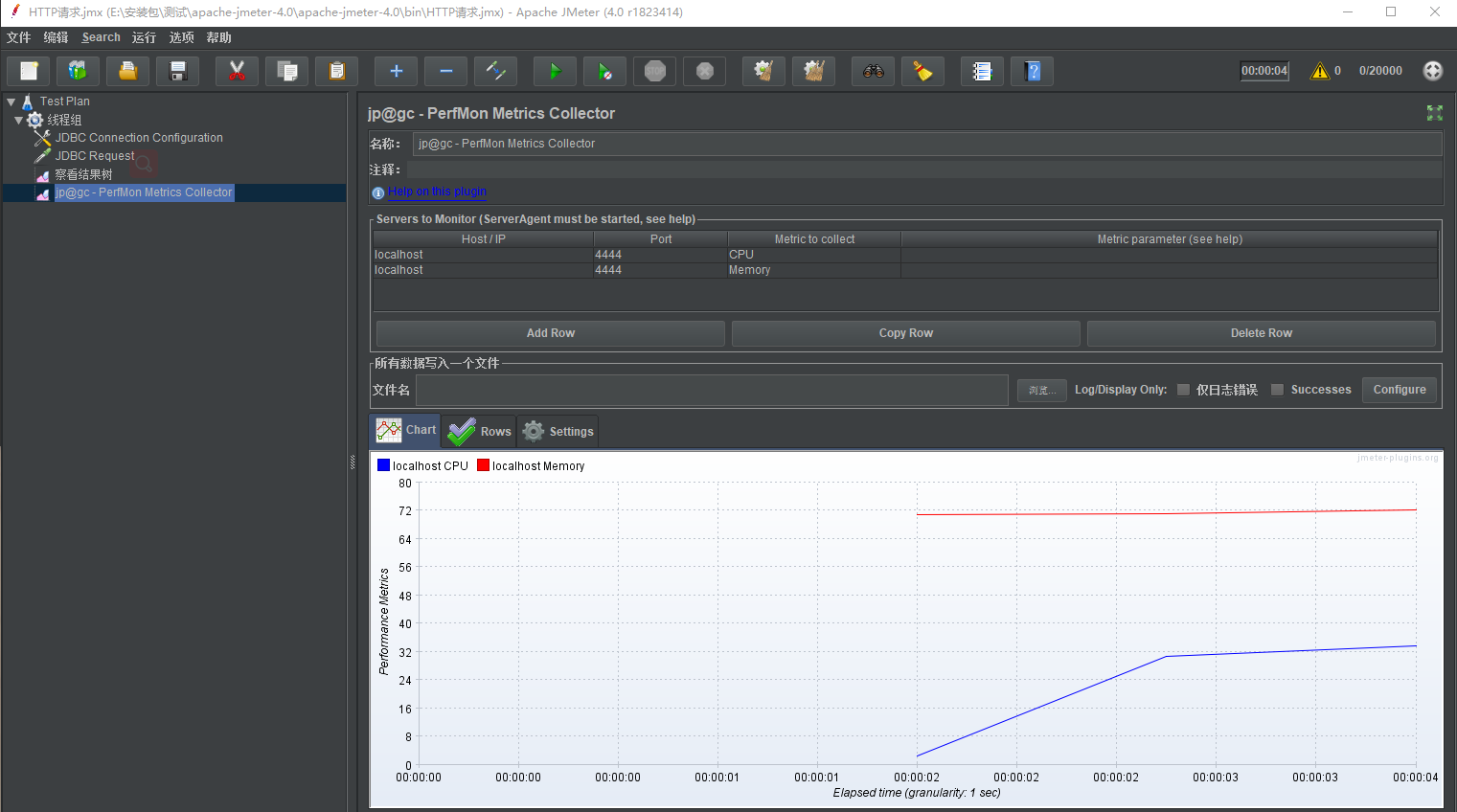This screenshot has height=812, width=1457.
Task: Open the Function Helper list icon
Action: [982, 72]
